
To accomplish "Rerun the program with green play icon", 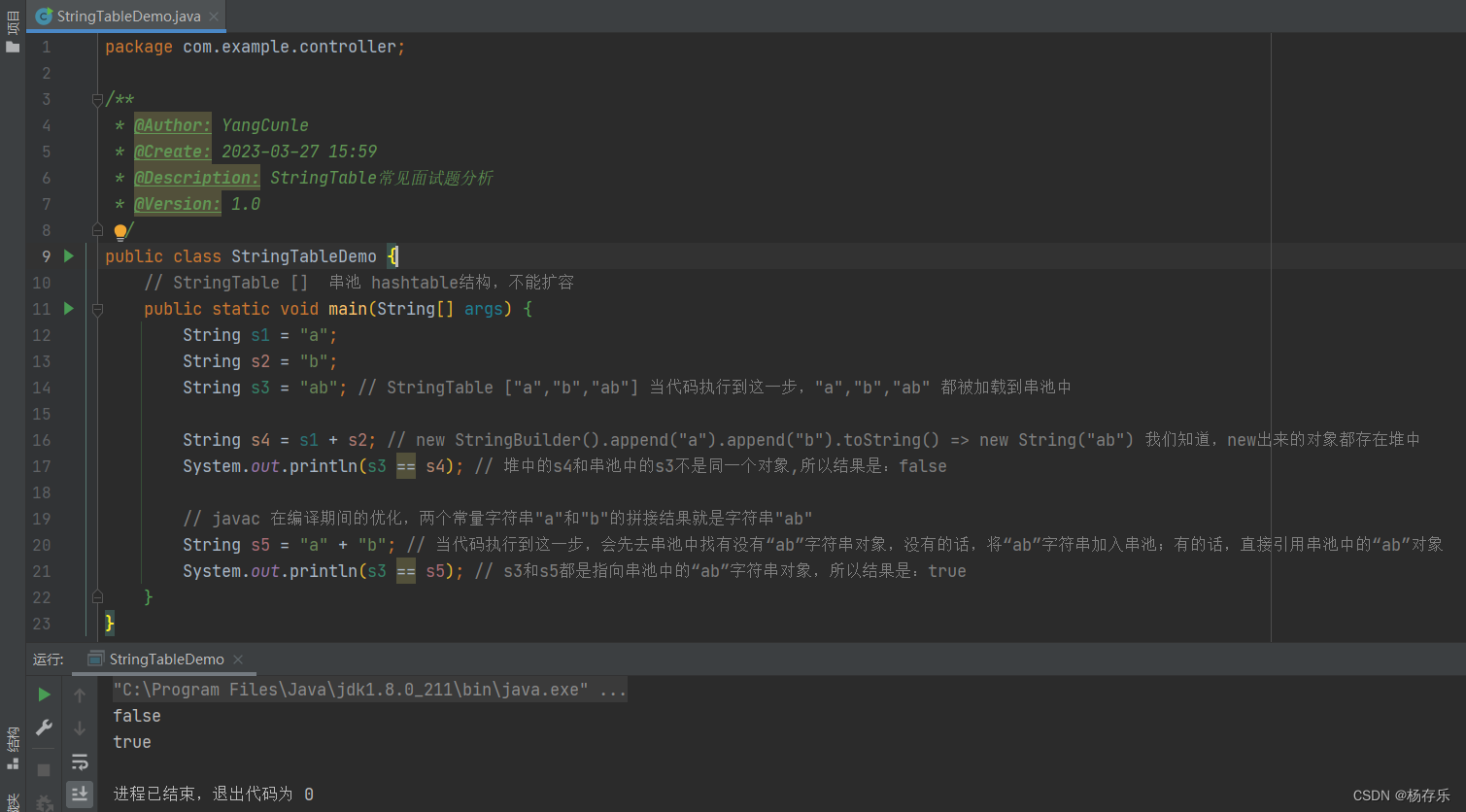I will (x=43, y=694).
